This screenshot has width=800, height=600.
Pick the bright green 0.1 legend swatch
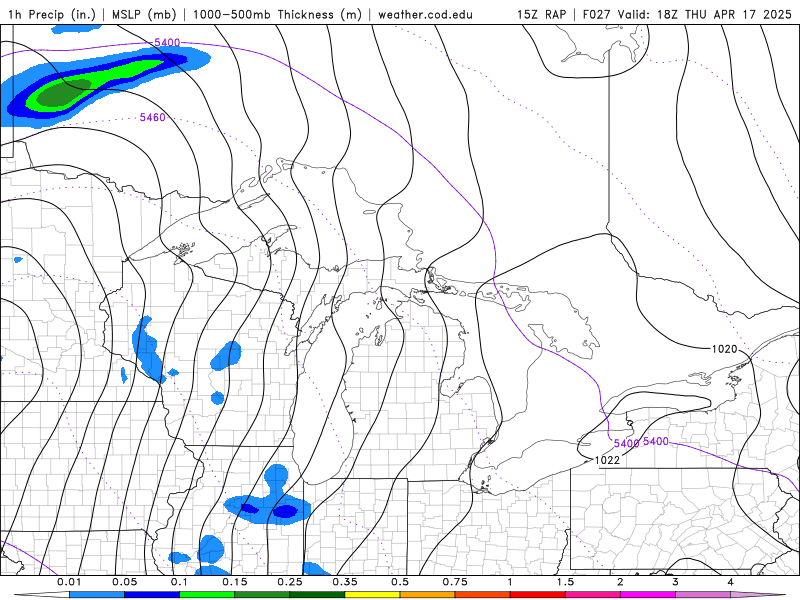(x=207, y=595)
